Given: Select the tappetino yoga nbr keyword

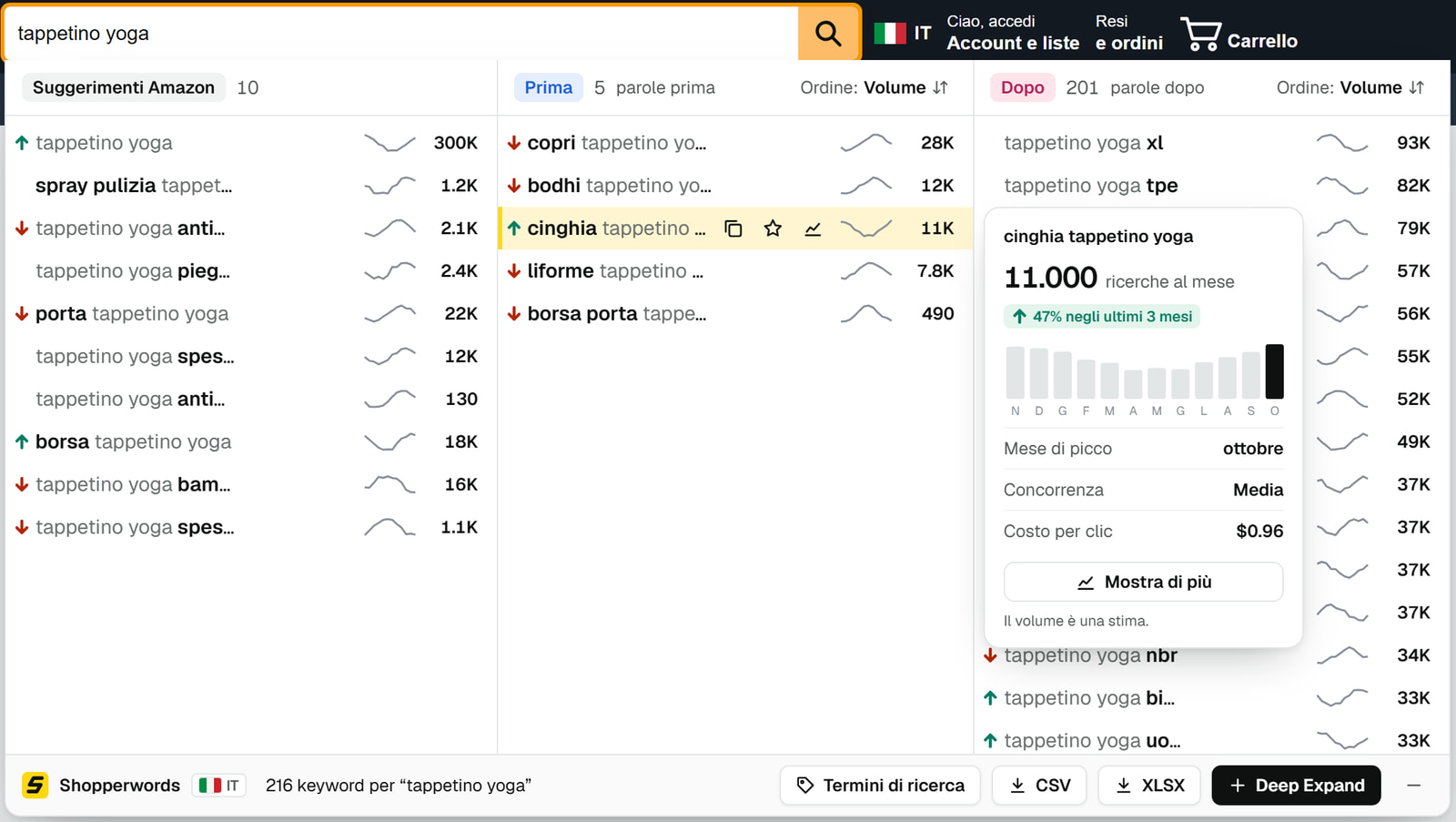Looking at the screenshot, I should (1090, 655).
